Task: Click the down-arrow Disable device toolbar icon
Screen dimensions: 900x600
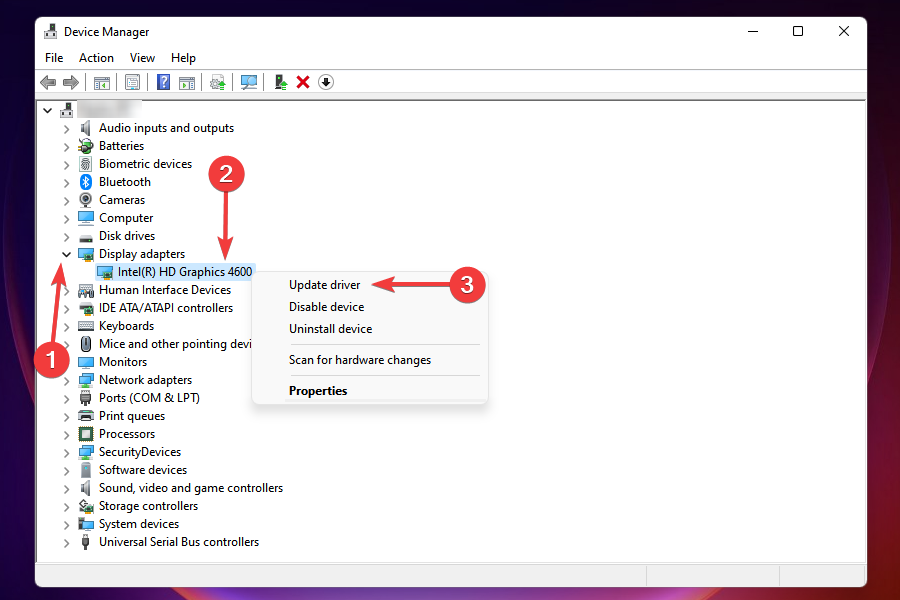Action: tap(326, 82)
